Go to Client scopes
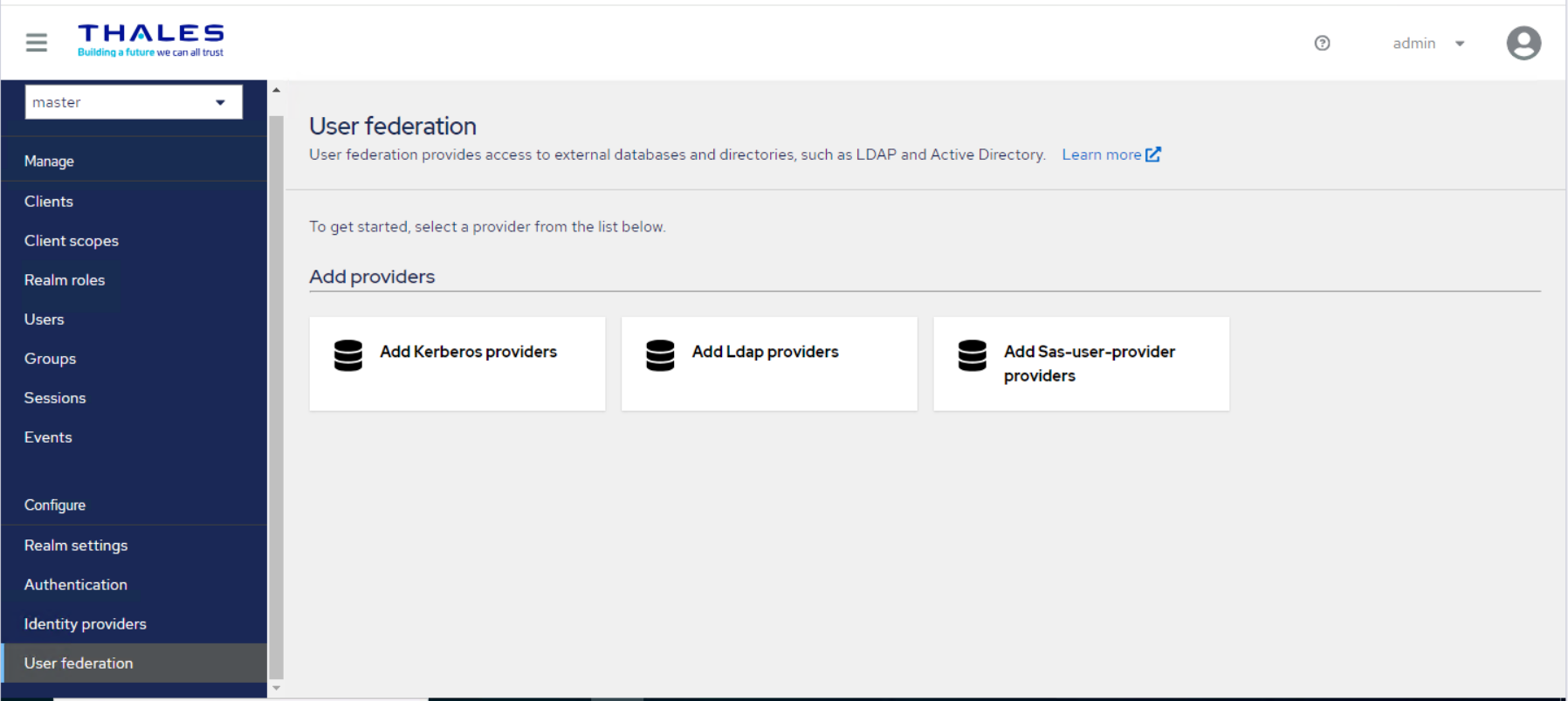 click(134, 241)
